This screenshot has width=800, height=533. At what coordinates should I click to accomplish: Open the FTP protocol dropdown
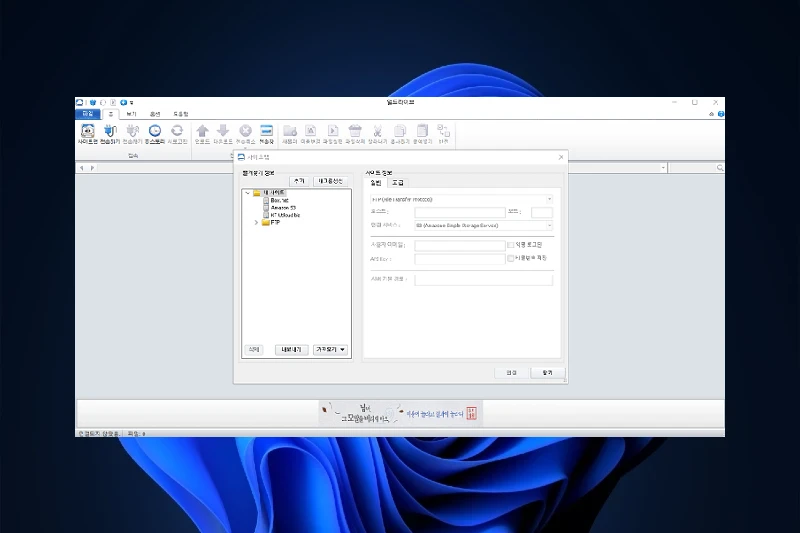(549, 199)
